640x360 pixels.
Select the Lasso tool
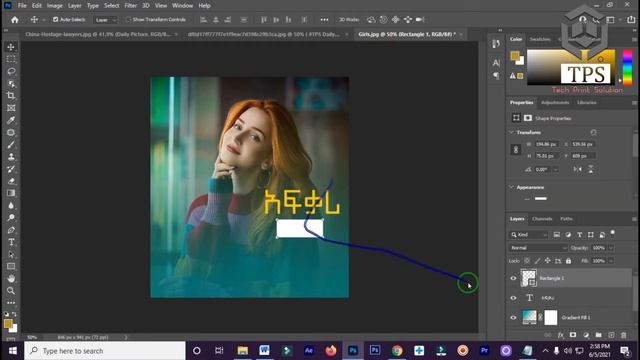point(11,71)
